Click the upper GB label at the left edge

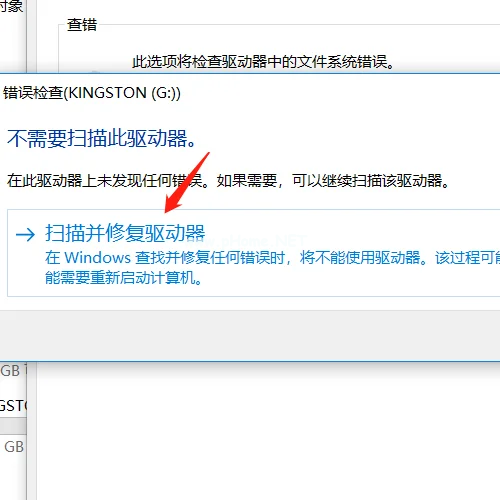point(10,371)
